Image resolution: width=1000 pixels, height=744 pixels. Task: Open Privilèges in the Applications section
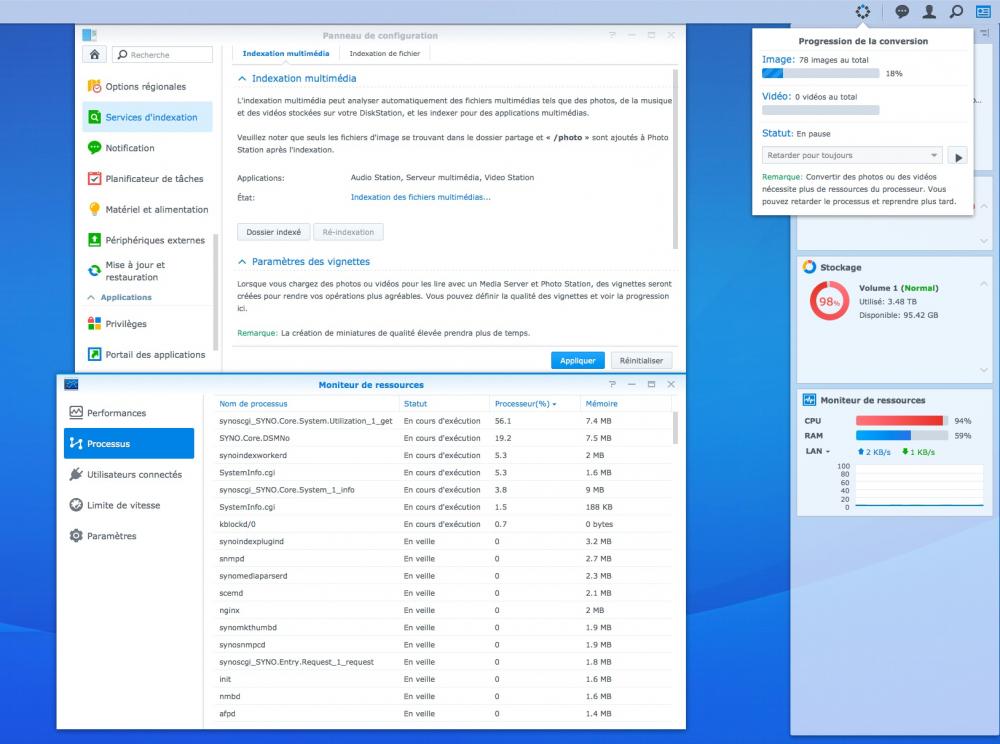[x=147, y=324]
